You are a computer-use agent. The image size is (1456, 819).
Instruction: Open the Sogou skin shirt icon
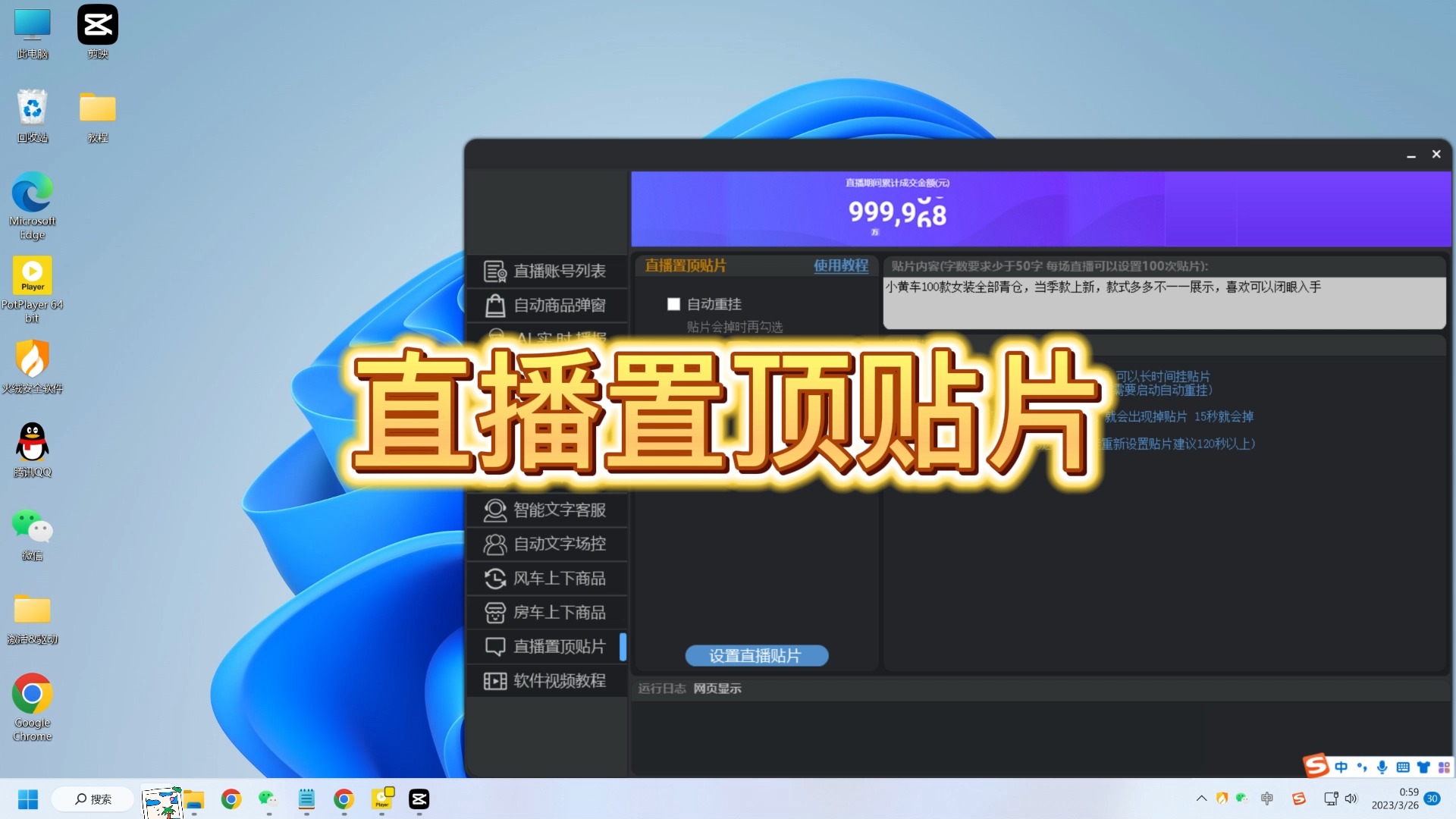[x=1423, y=767]
